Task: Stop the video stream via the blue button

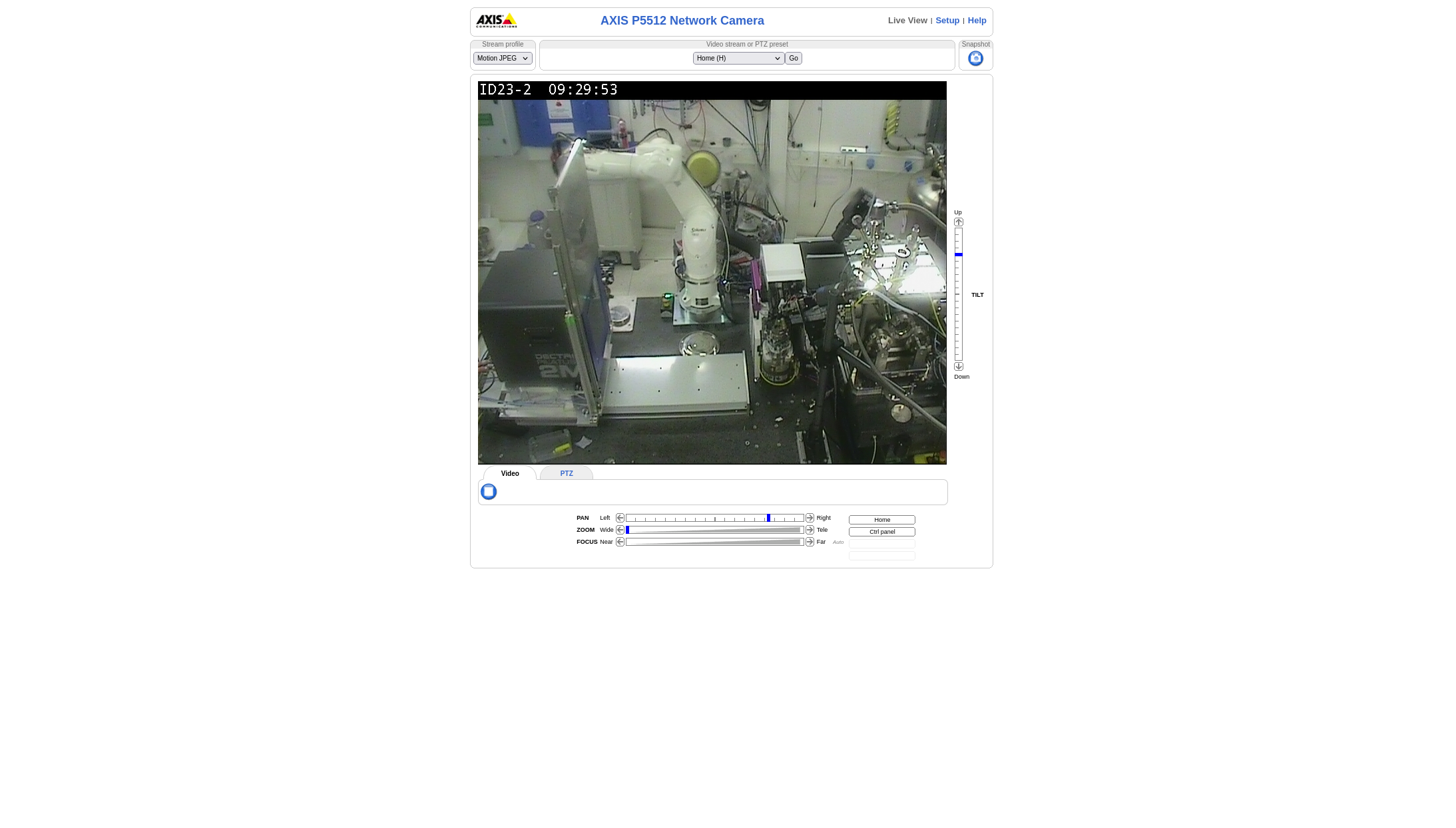Action: (489, 491)
